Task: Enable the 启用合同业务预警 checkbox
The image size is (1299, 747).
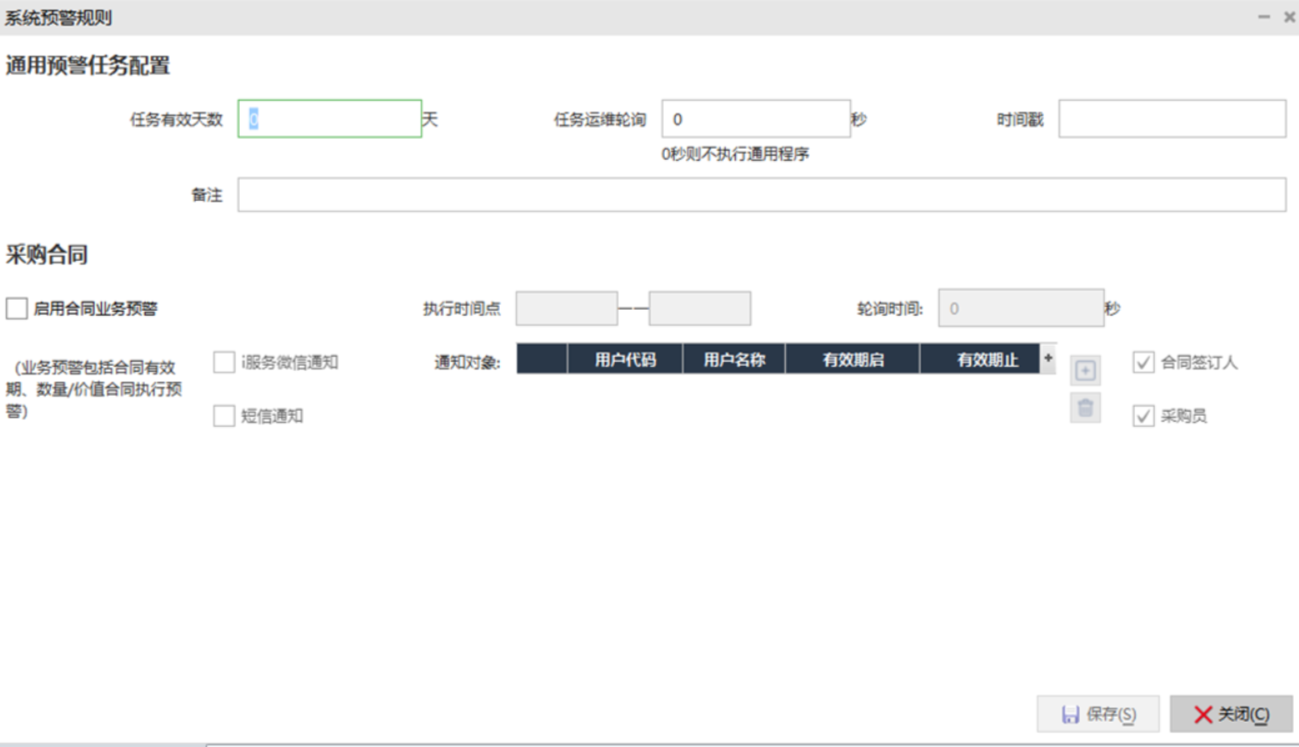Action: click(x=17, y=309)
